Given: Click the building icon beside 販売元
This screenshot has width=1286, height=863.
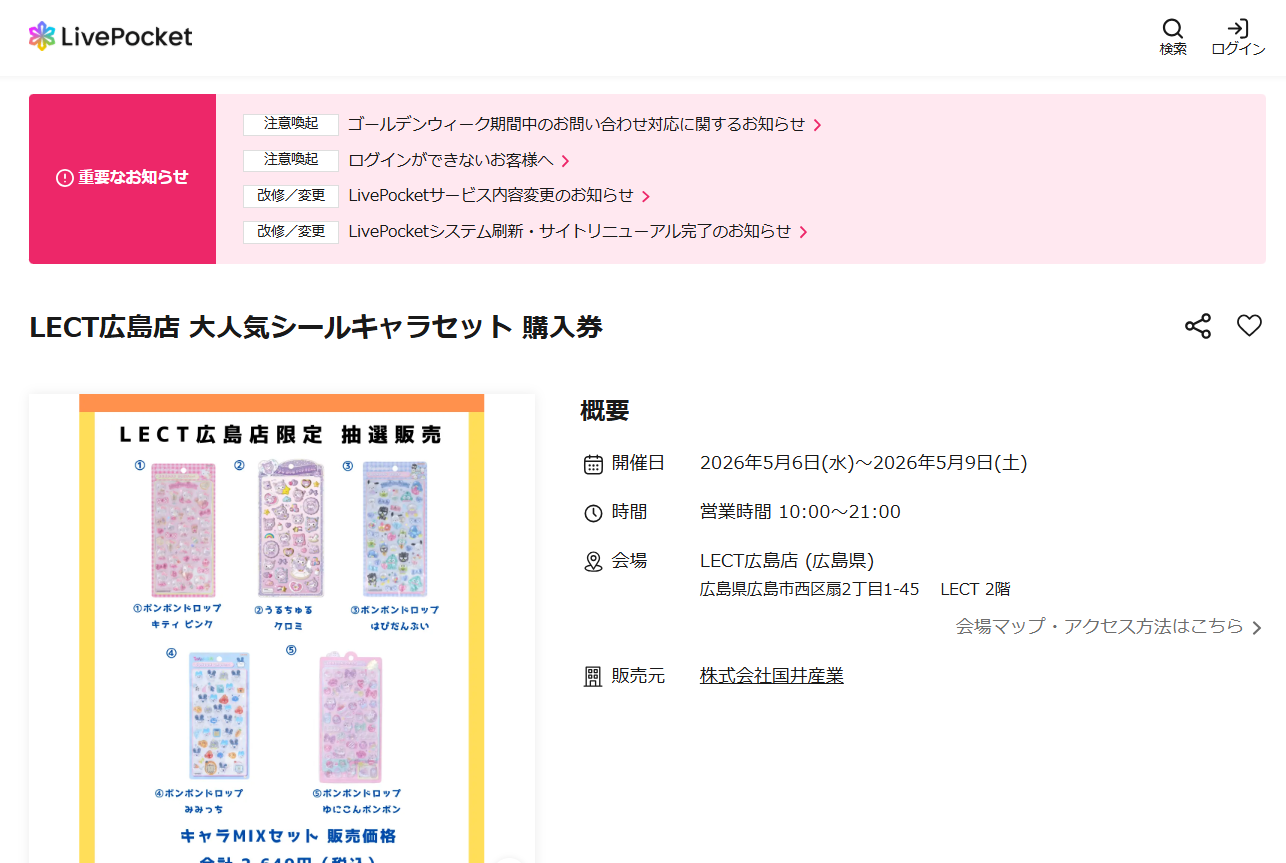Looking at the screenshot, I should tap(593, 677).
